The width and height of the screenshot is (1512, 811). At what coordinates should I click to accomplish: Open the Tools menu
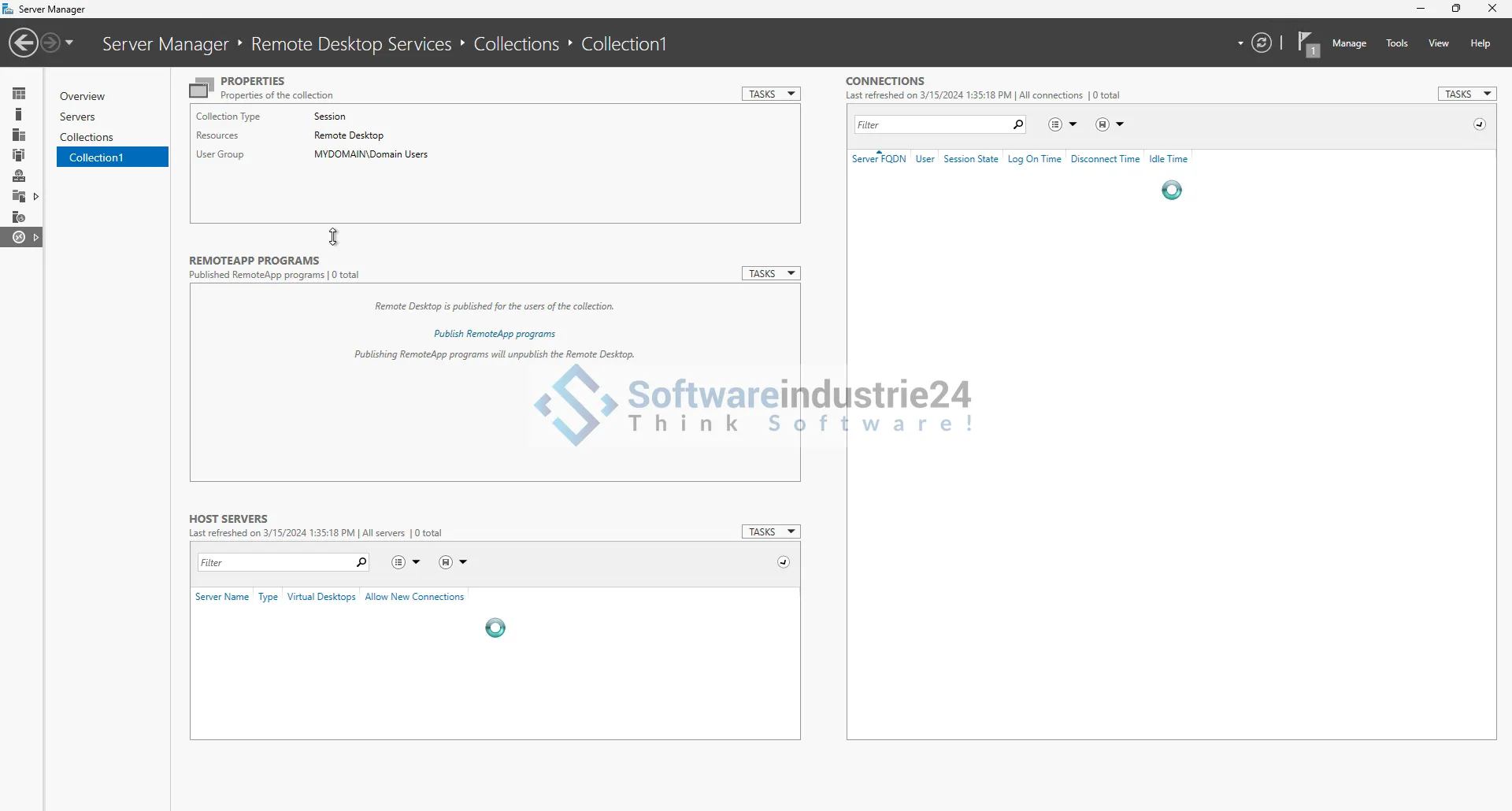pyautogui.click(x=1397, y=43)
